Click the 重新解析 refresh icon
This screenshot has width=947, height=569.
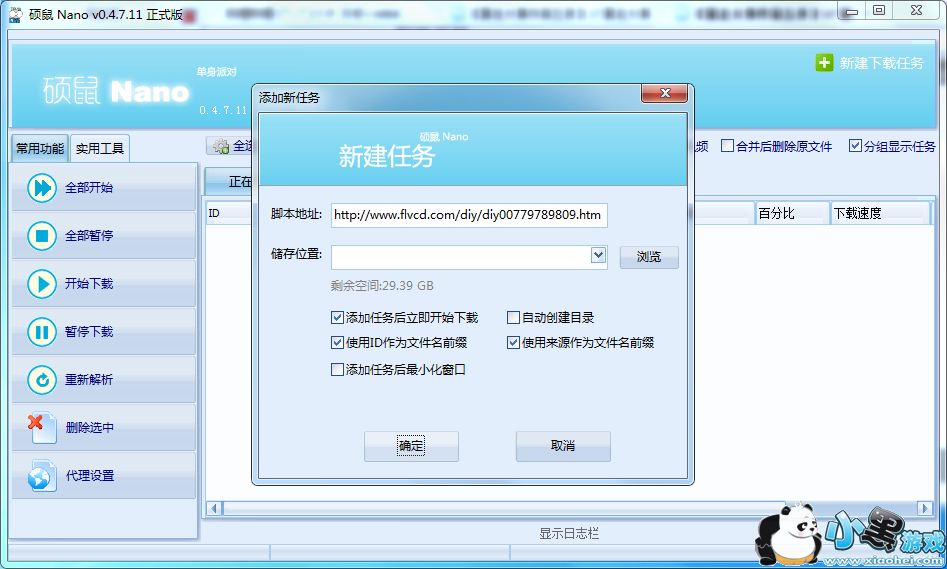42,380
